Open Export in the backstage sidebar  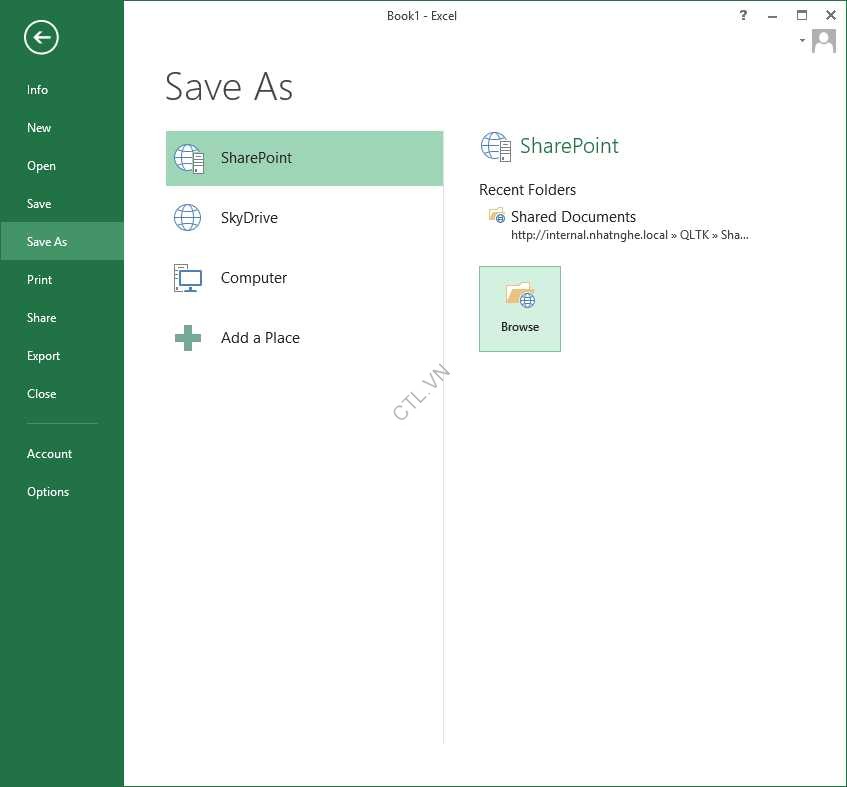click(44, 356)
